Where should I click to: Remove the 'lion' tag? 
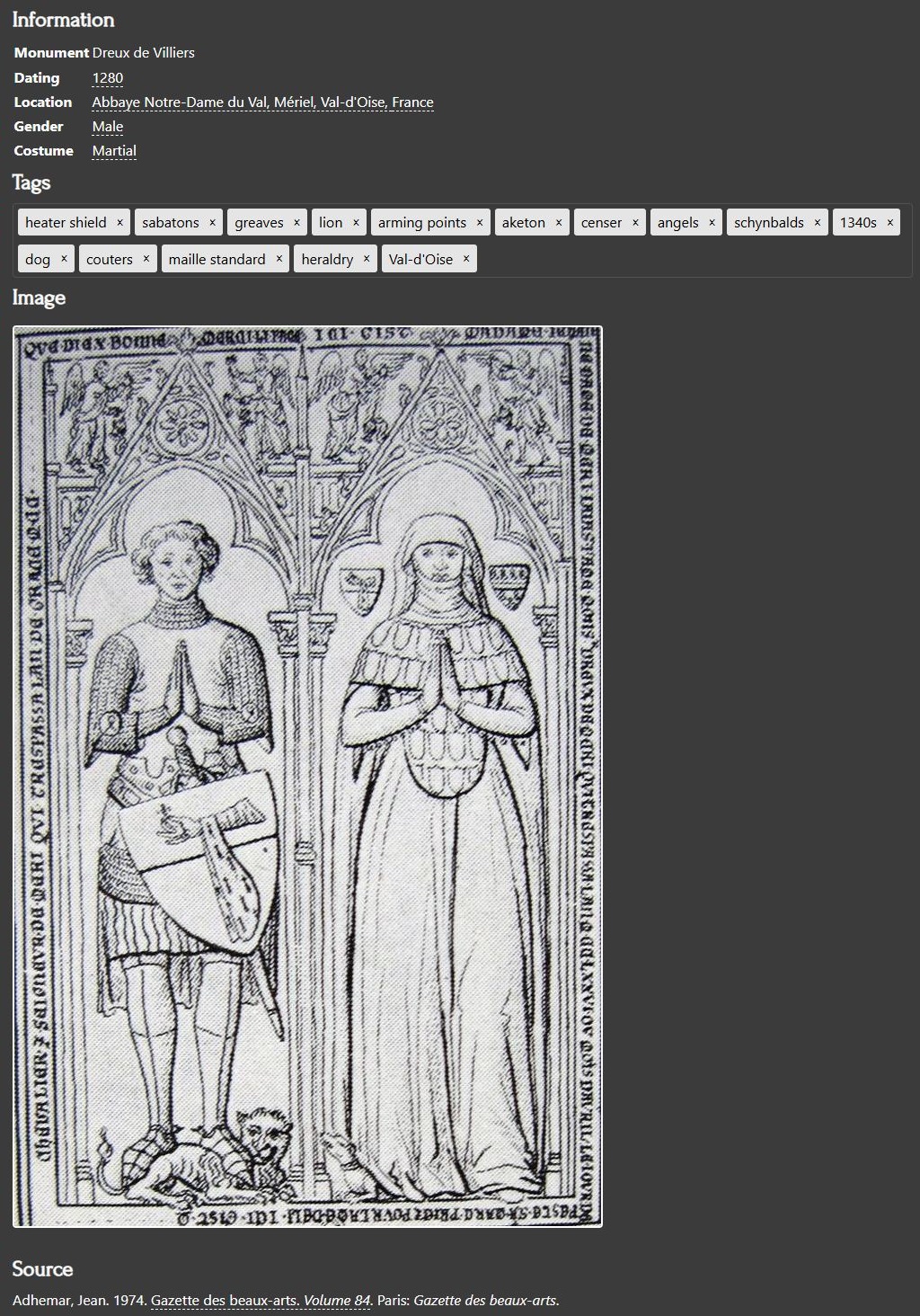[x=356, y=223]
